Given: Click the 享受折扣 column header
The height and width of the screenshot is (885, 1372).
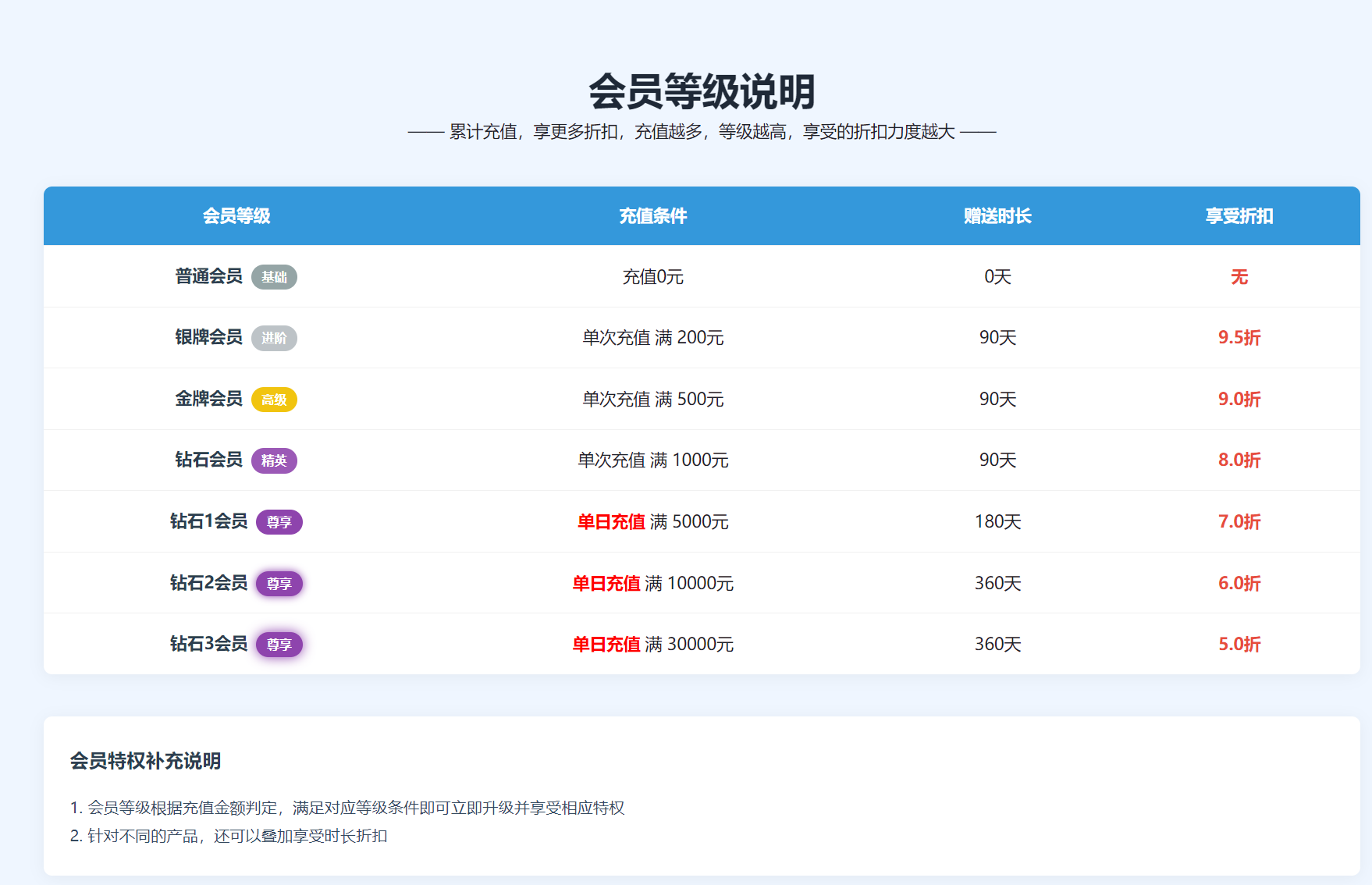Looking at the screenshot, I should (x=1239, y=216).
